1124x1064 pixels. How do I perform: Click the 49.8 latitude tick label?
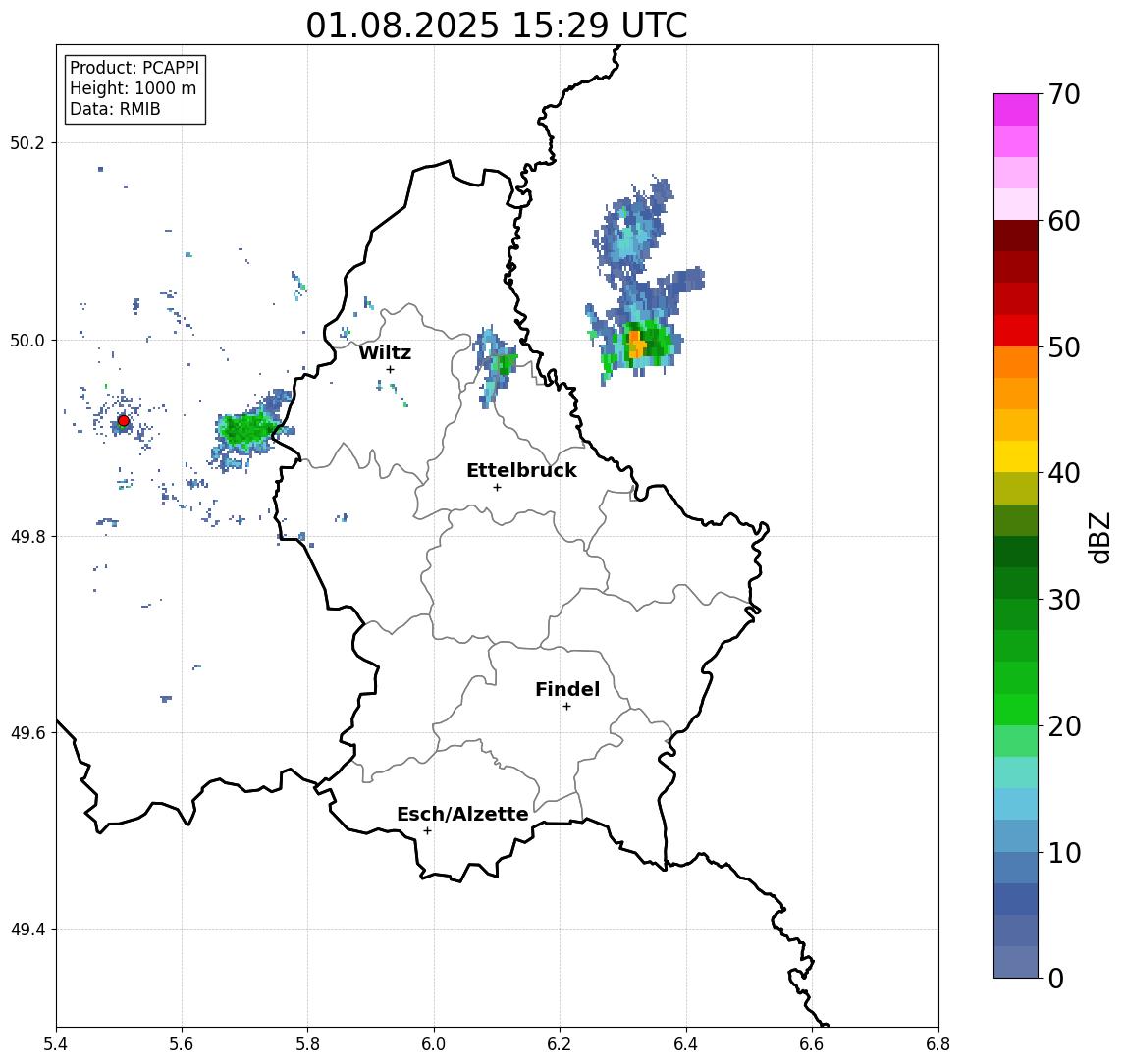pos(27,536)
